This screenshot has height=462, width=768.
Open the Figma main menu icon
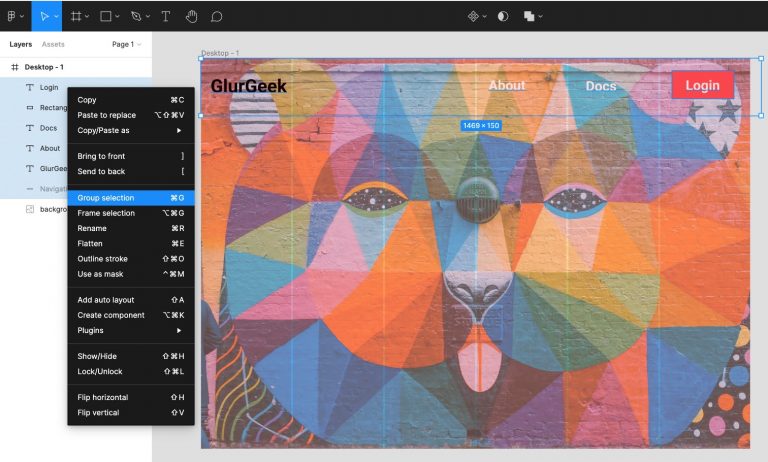click(x=12, y=16)
